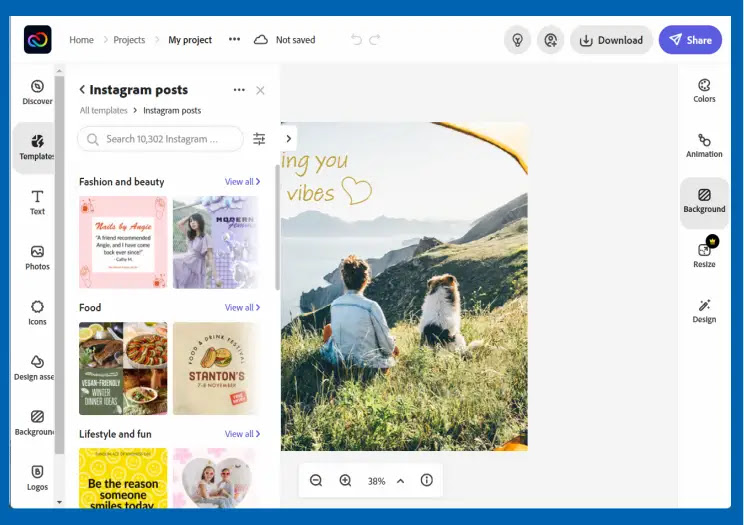Select Background in the right sidebar

click(x=704, y=201)
